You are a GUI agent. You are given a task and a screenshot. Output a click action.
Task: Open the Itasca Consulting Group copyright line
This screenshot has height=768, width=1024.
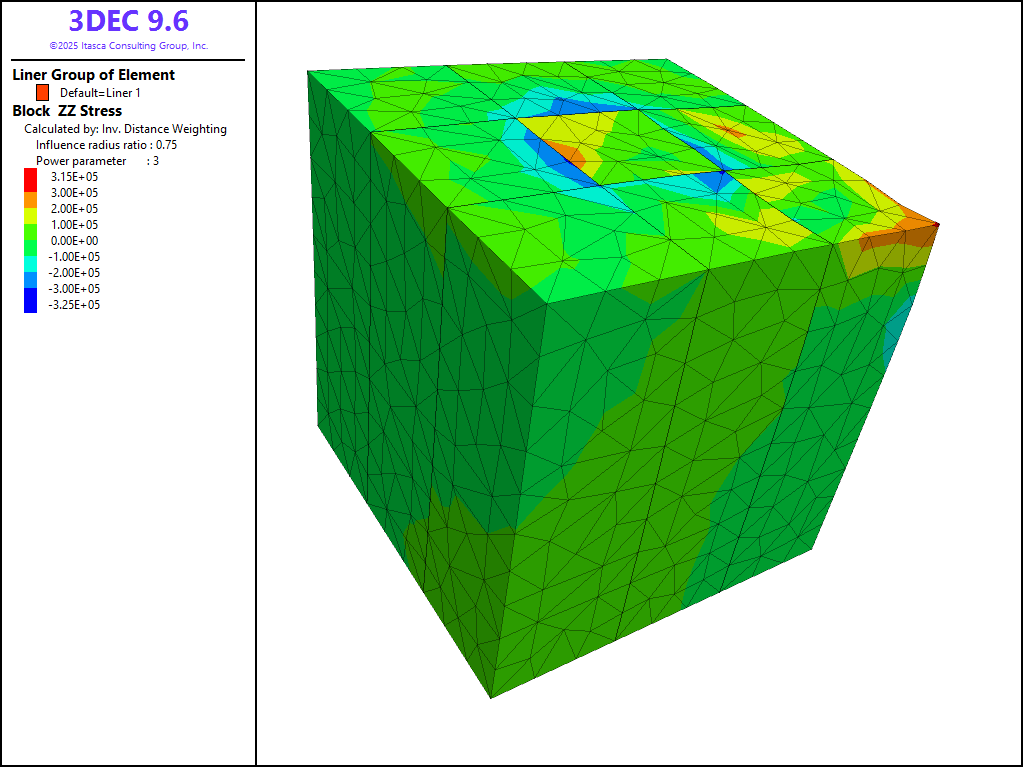128,46
